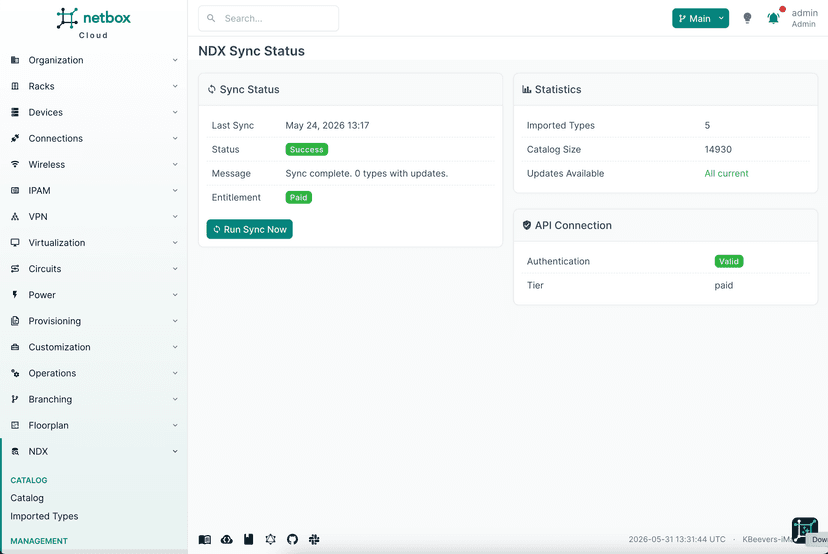Expand the Organization section chevron

[175, 60]
